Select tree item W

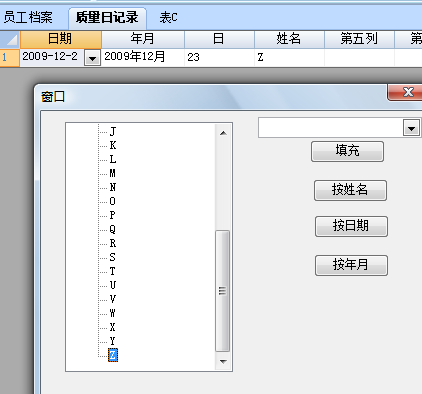[x=113, y=313]
